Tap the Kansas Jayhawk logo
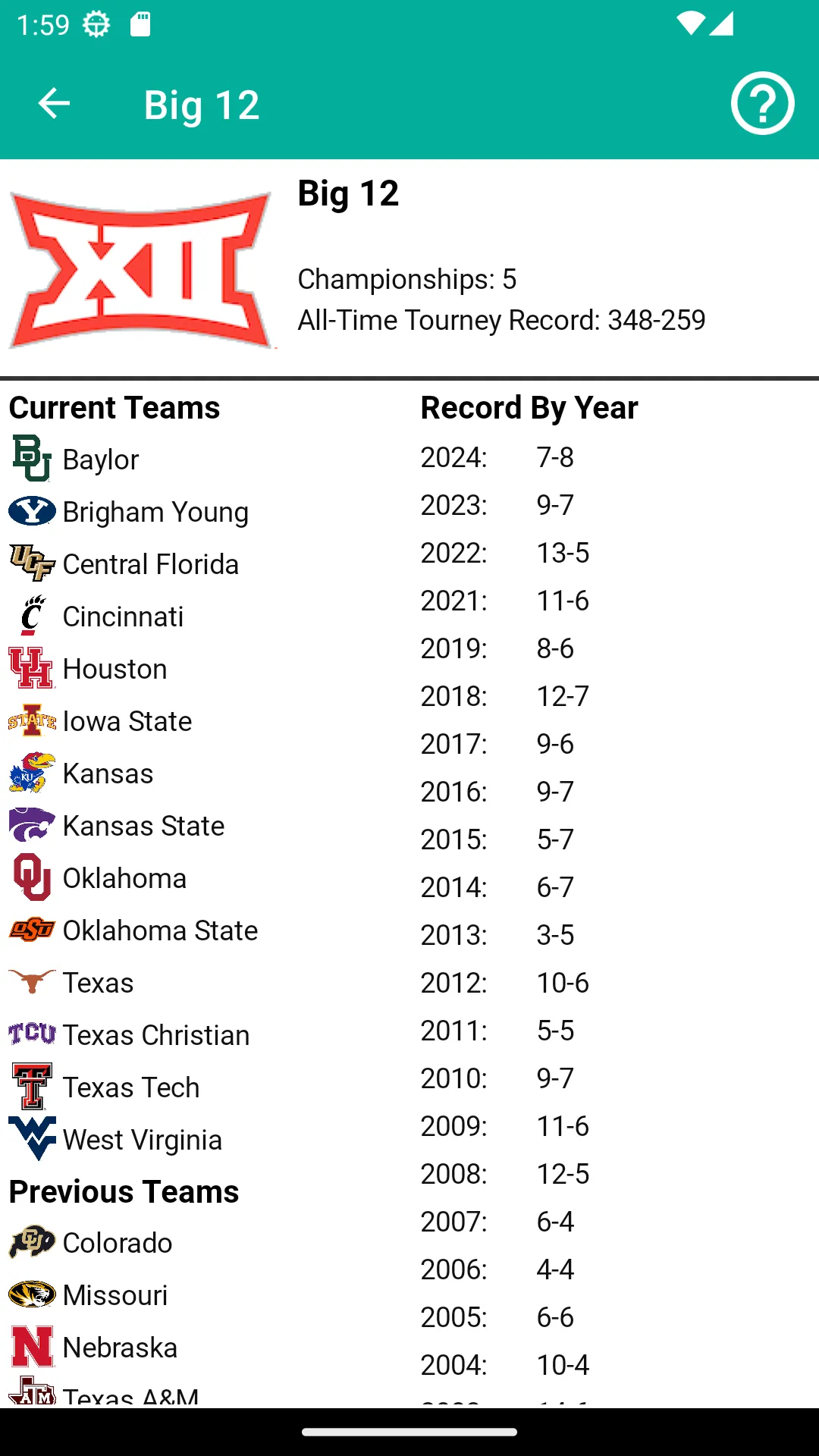The image size is (819, 1456). [x=32, y=773]
